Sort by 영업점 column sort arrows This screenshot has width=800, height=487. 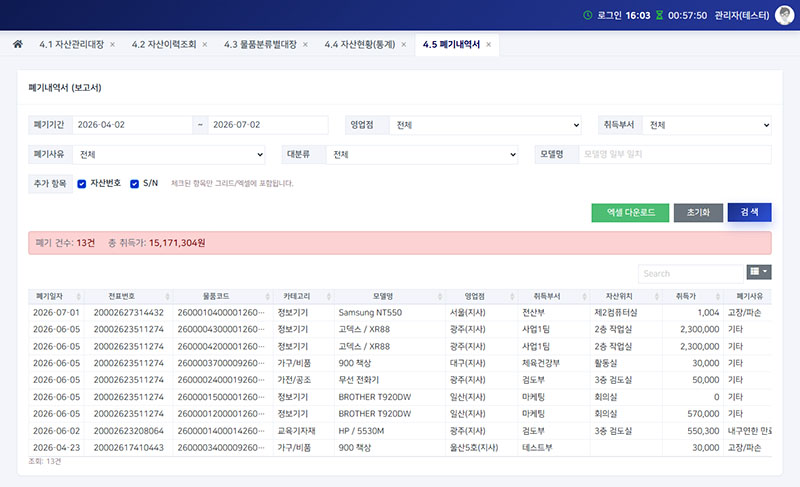click(512, 296)
